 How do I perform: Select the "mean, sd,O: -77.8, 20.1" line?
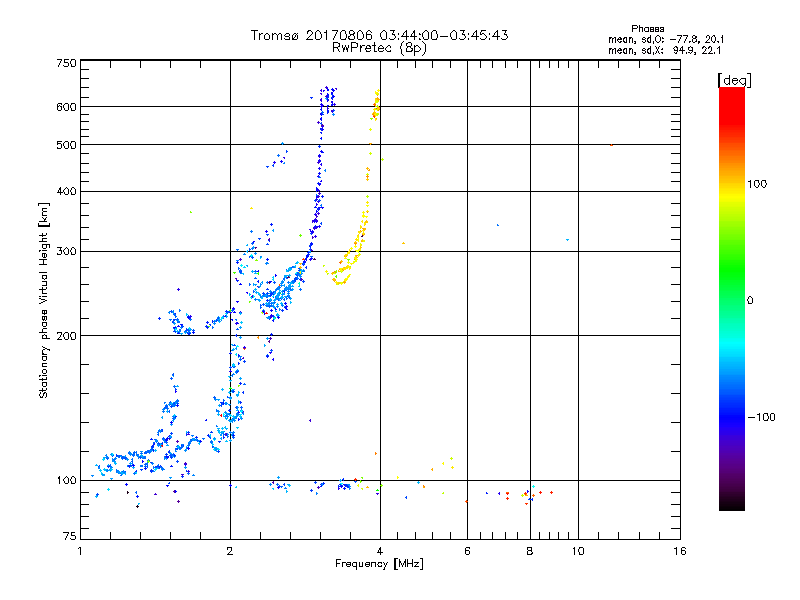[x=666, y=39]
